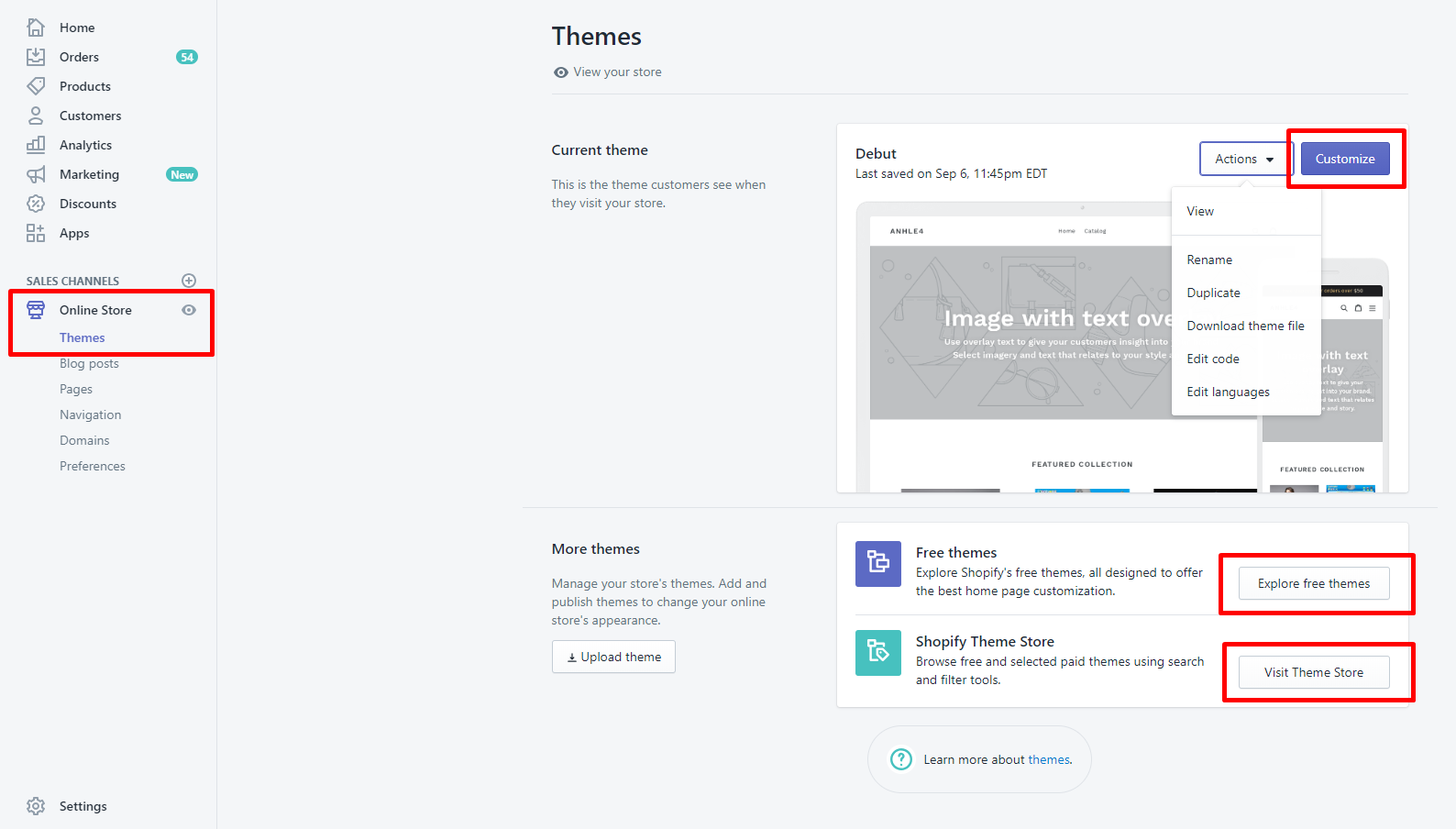Image resolution: width=1456 pixels, height=829 pixels.
Task: Click the Settings gear icon
Action: point(36,806)
